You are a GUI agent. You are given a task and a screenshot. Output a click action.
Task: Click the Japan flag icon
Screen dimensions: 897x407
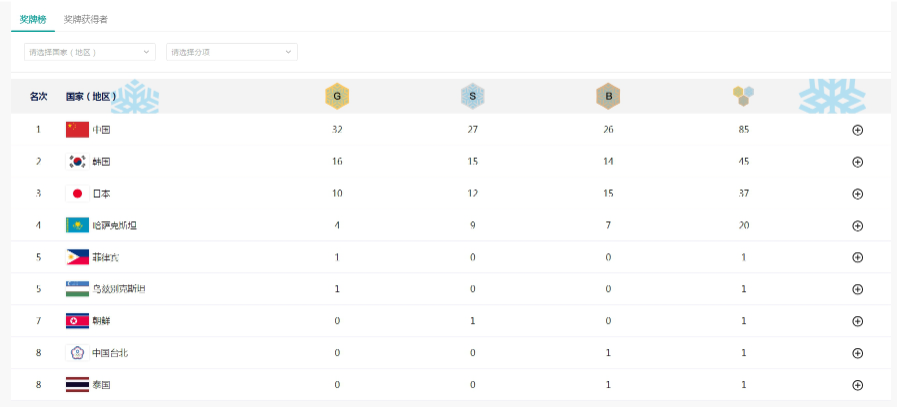coord(77,193)
